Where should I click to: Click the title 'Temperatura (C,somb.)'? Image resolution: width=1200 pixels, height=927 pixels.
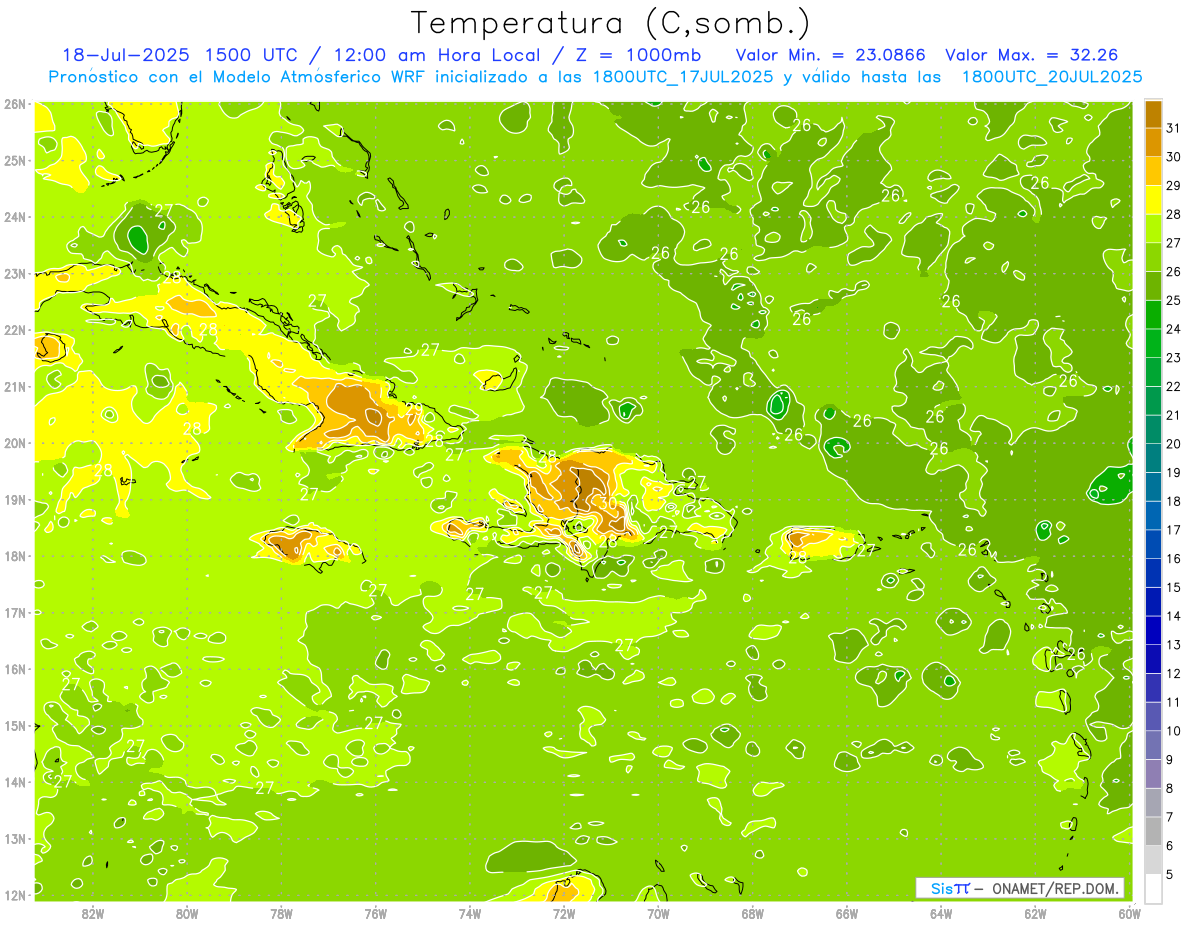(611, 23)
